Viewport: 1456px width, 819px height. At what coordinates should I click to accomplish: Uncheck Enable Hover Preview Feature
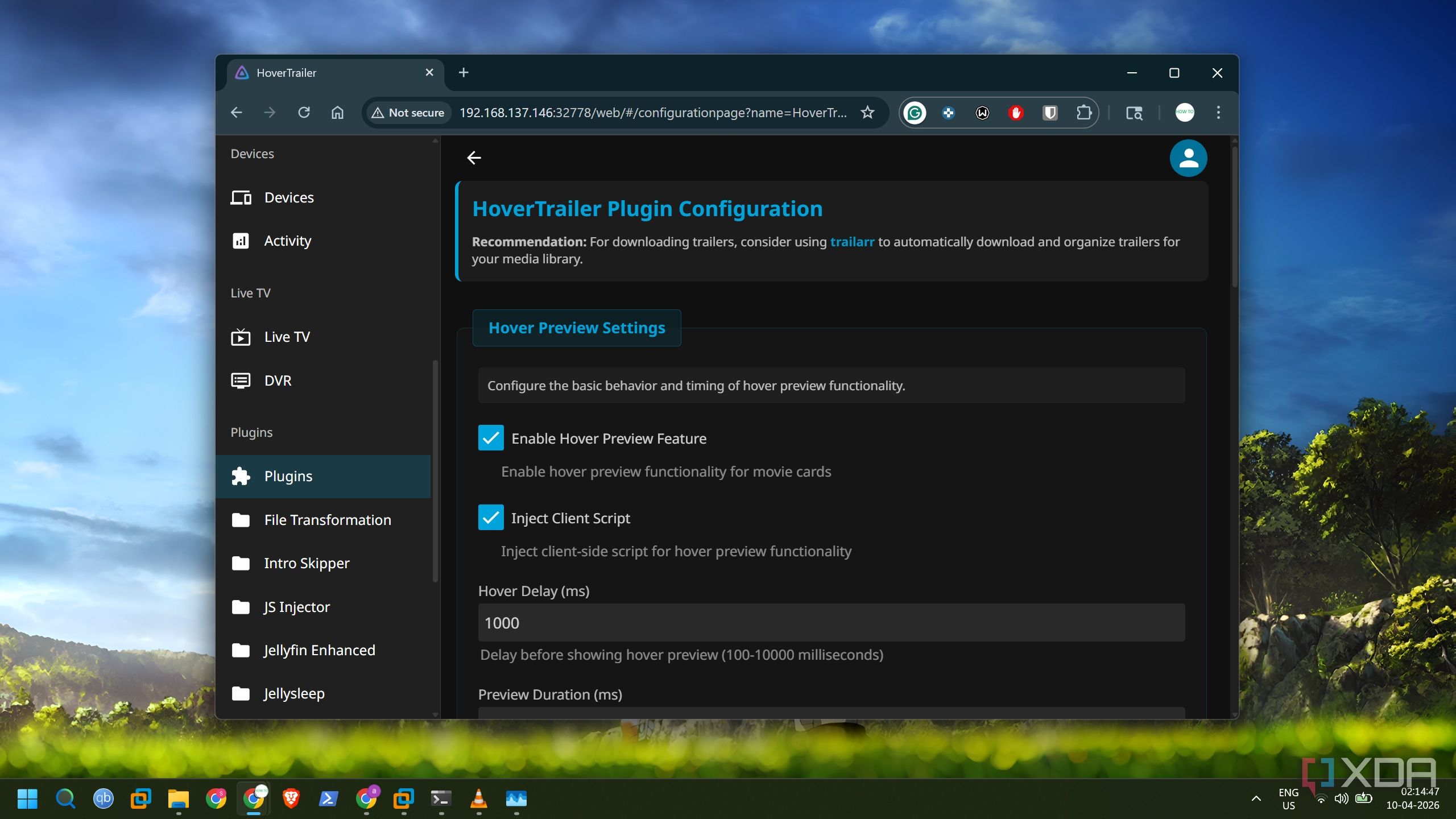click(491, 438)
